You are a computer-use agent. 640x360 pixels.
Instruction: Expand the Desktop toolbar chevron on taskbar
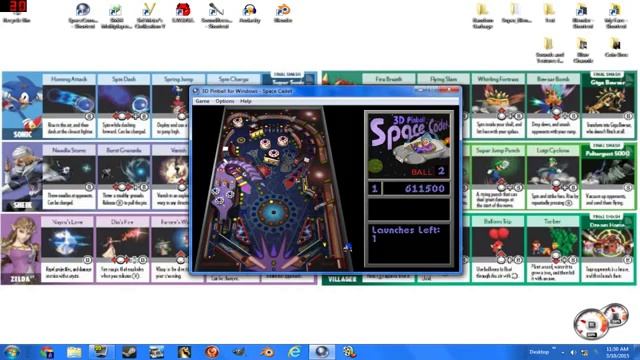pos(554,349)
